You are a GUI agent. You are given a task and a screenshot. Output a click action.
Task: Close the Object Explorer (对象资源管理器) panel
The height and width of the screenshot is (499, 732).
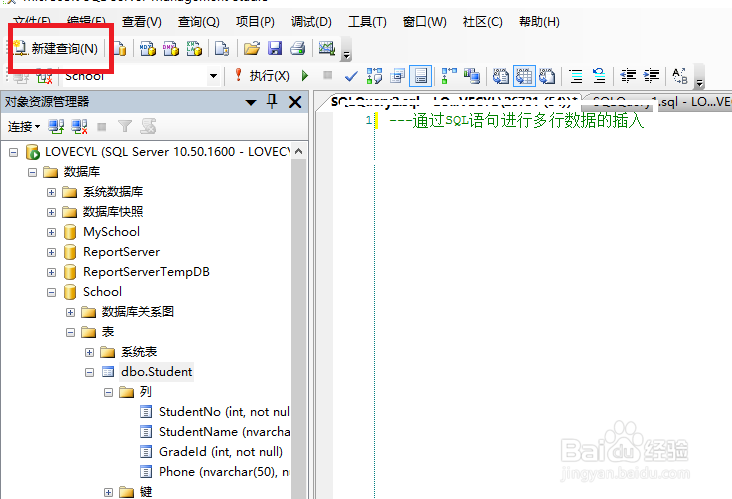pos(295,102)
